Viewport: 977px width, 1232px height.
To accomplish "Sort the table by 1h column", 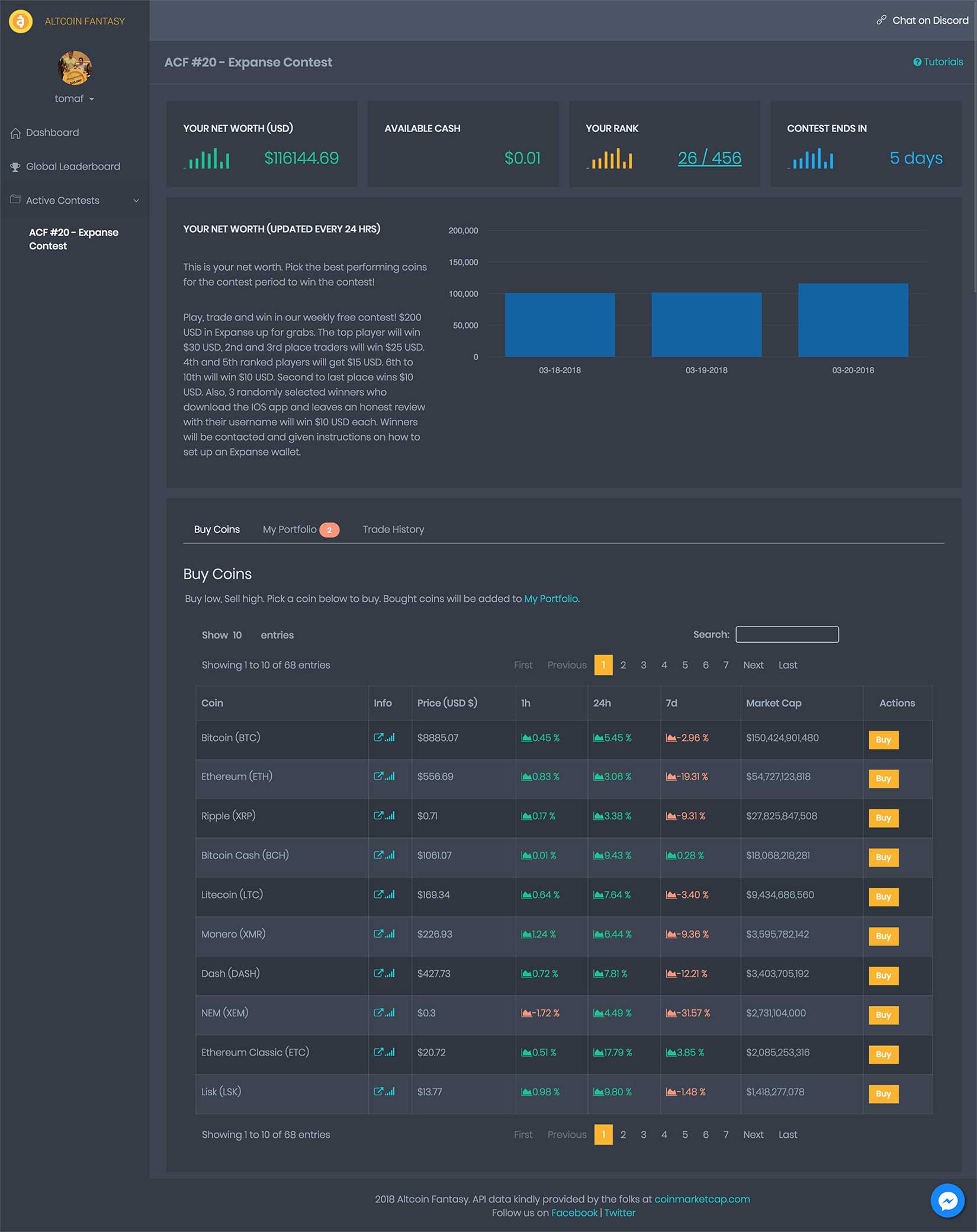I will coord(552,703).
